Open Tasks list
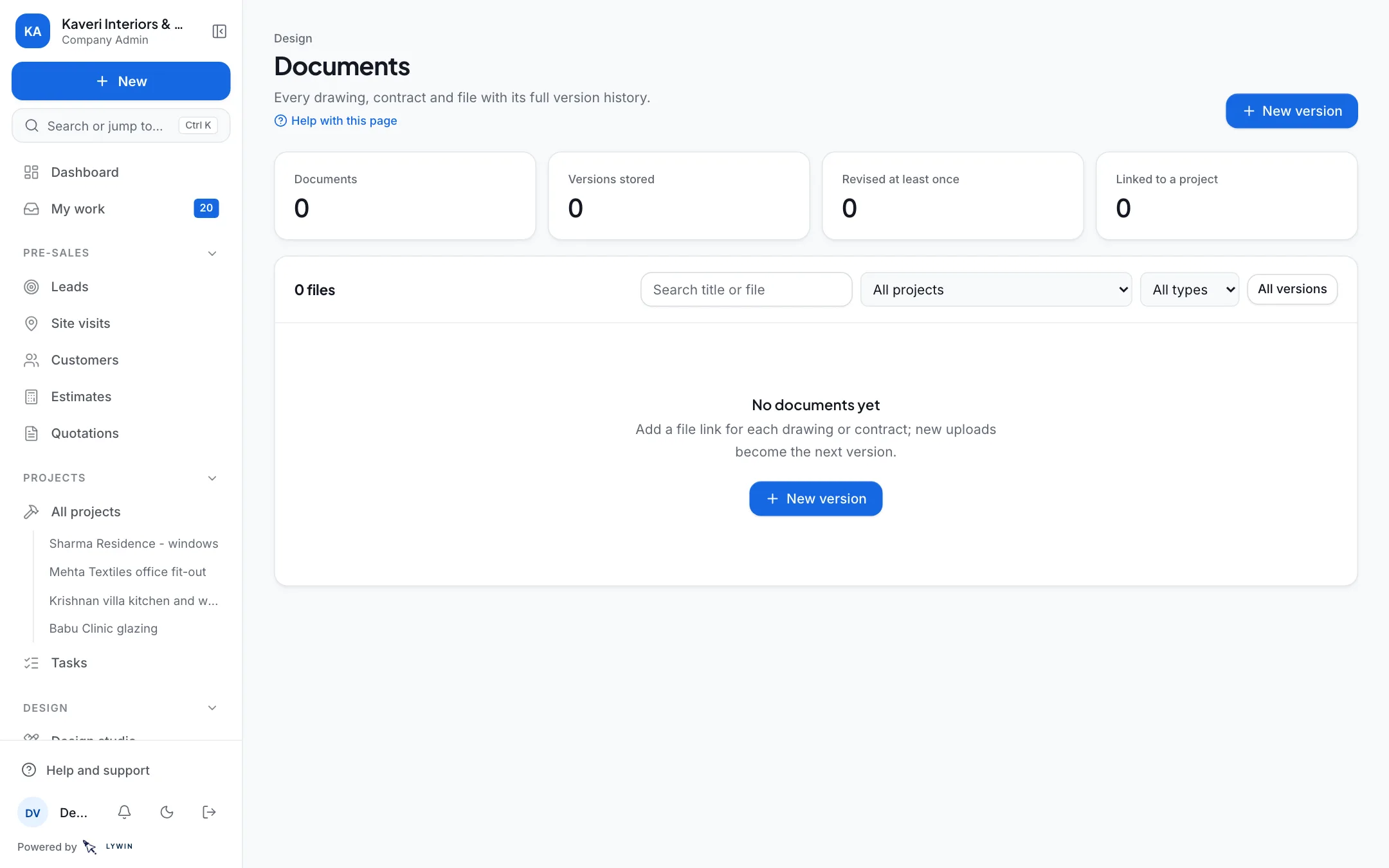 [x=121, y=663]
